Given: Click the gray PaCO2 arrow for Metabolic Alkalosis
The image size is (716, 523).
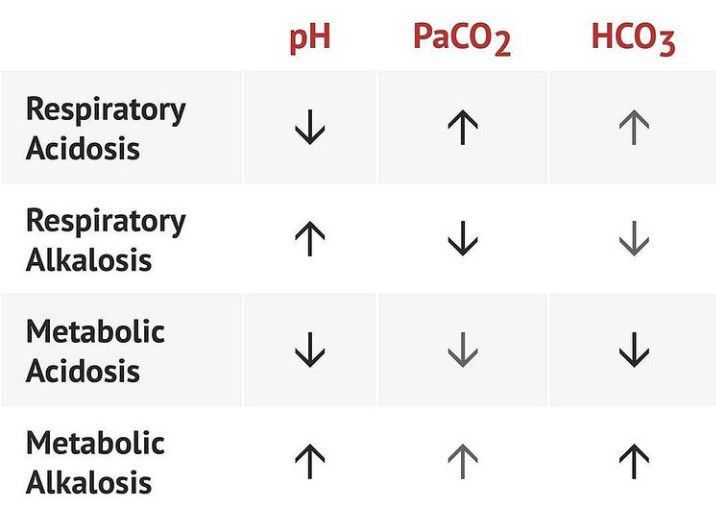Looking at the screenshot, I should coord(461,461).
